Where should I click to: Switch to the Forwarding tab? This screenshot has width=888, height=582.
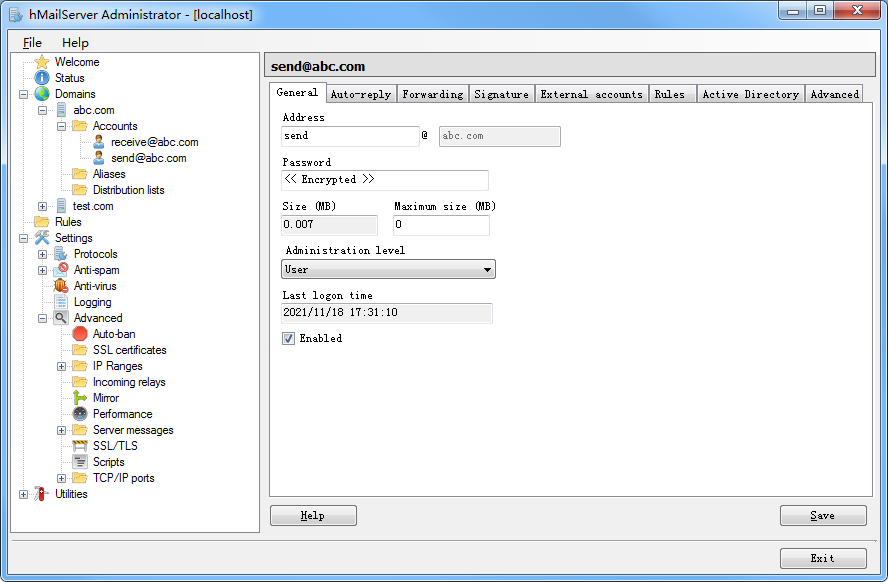click(433, 94)
